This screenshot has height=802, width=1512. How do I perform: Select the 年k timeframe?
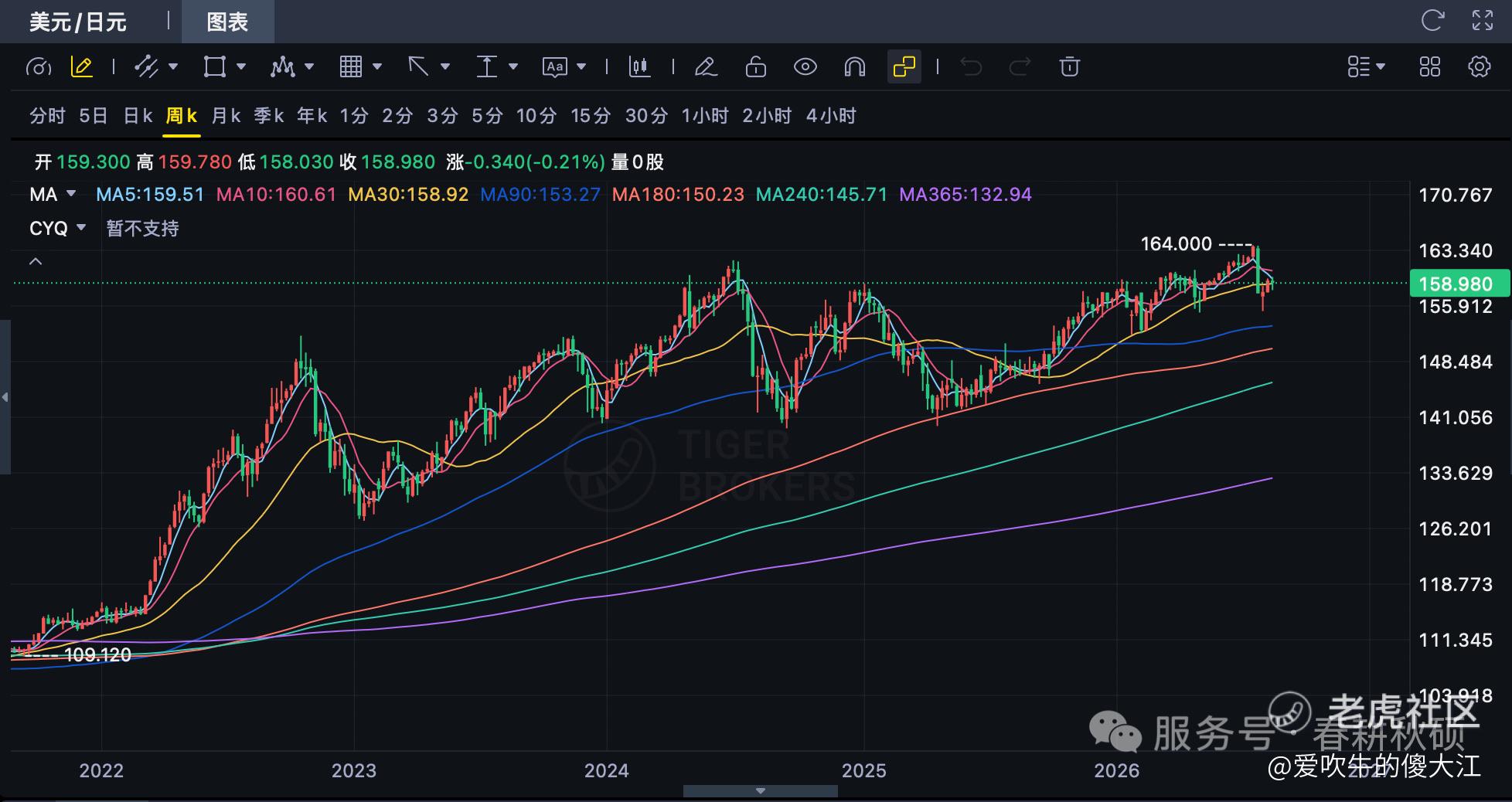[x=312, y=116]
